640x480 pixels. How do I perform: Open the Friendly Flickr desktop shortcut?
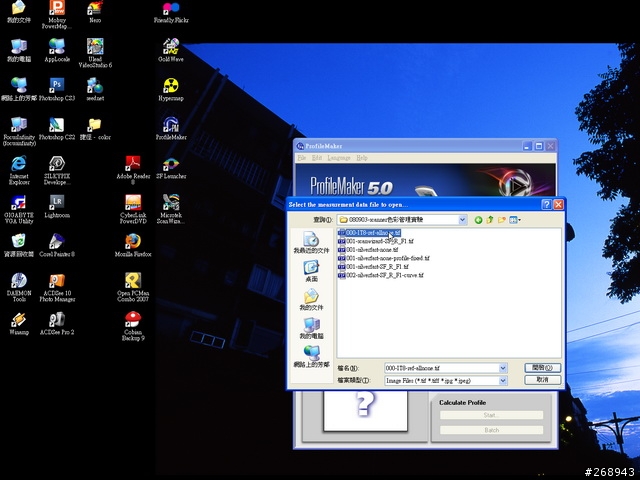pyautogui.click(x=171, y=12)
